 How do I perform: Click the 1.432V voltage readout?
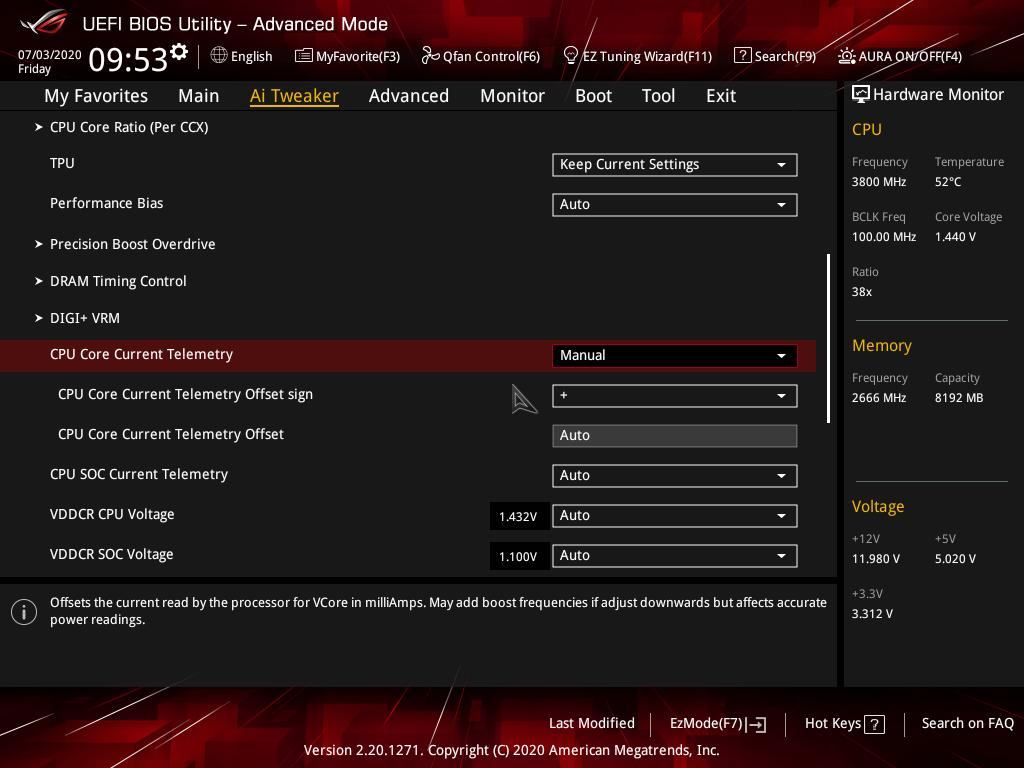point(518,516)
